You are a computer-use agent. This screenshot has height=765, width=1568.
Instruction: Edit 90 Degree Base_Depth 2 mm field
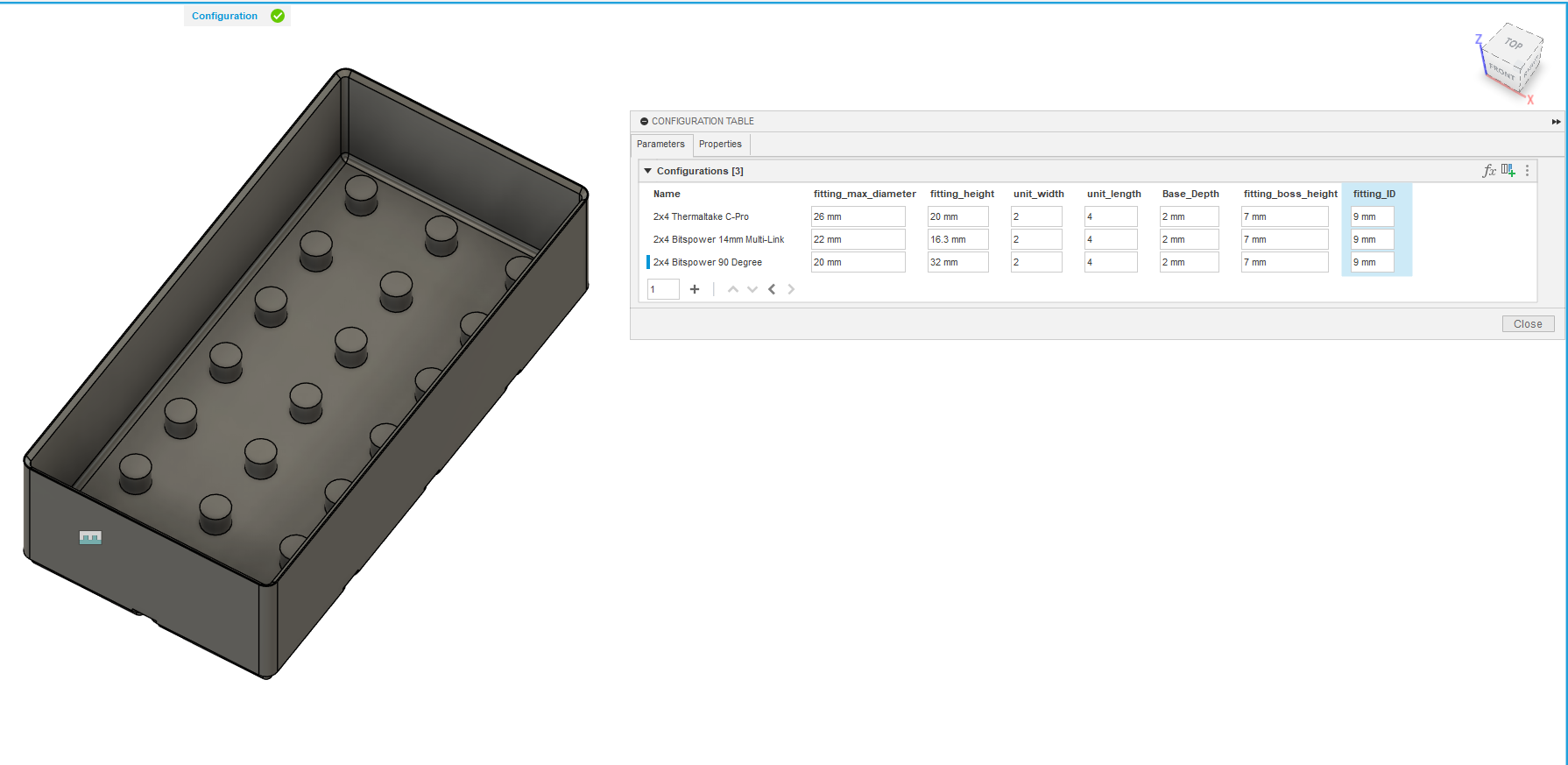1190,262
